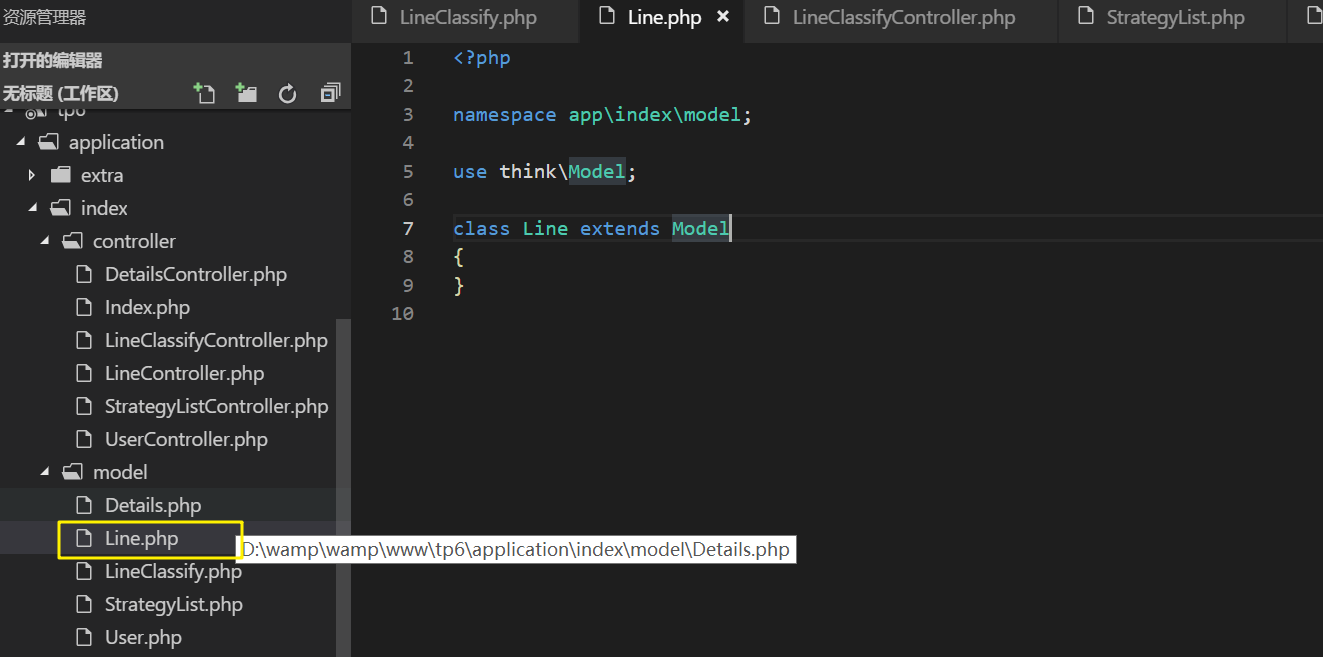Open DetailsController.php in the tree
1323x657 pixels.
click(196, 274)
